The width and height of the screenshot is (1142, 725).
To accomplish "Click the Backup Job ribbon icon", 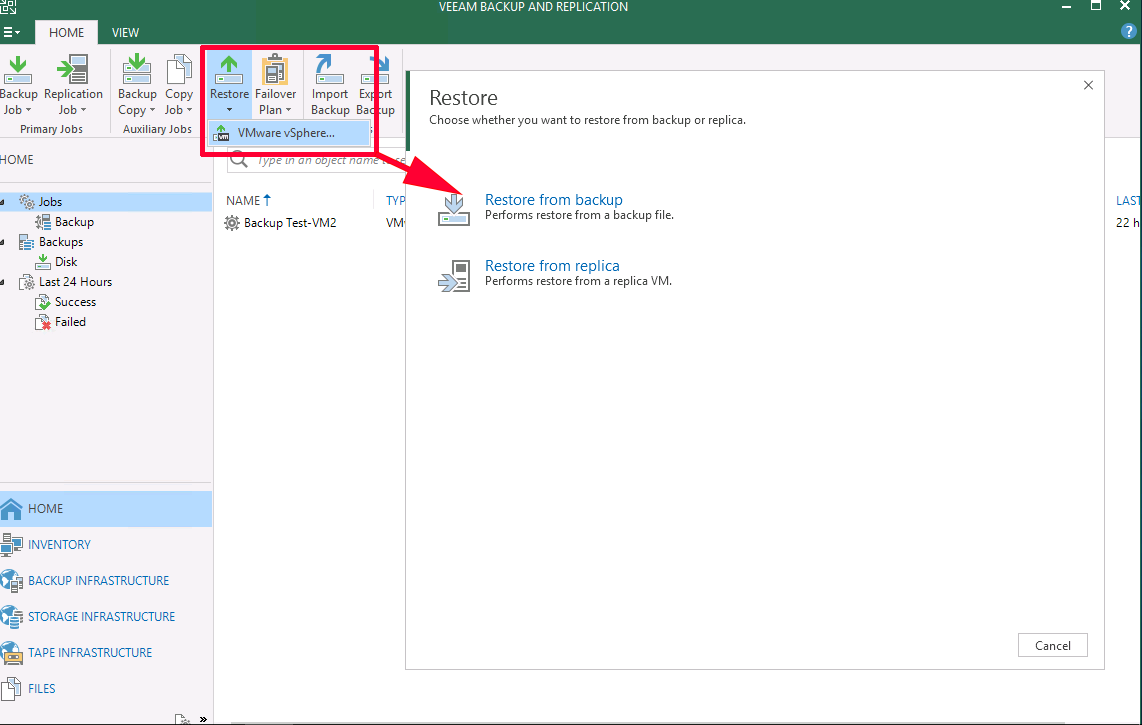I will [17, 71].
